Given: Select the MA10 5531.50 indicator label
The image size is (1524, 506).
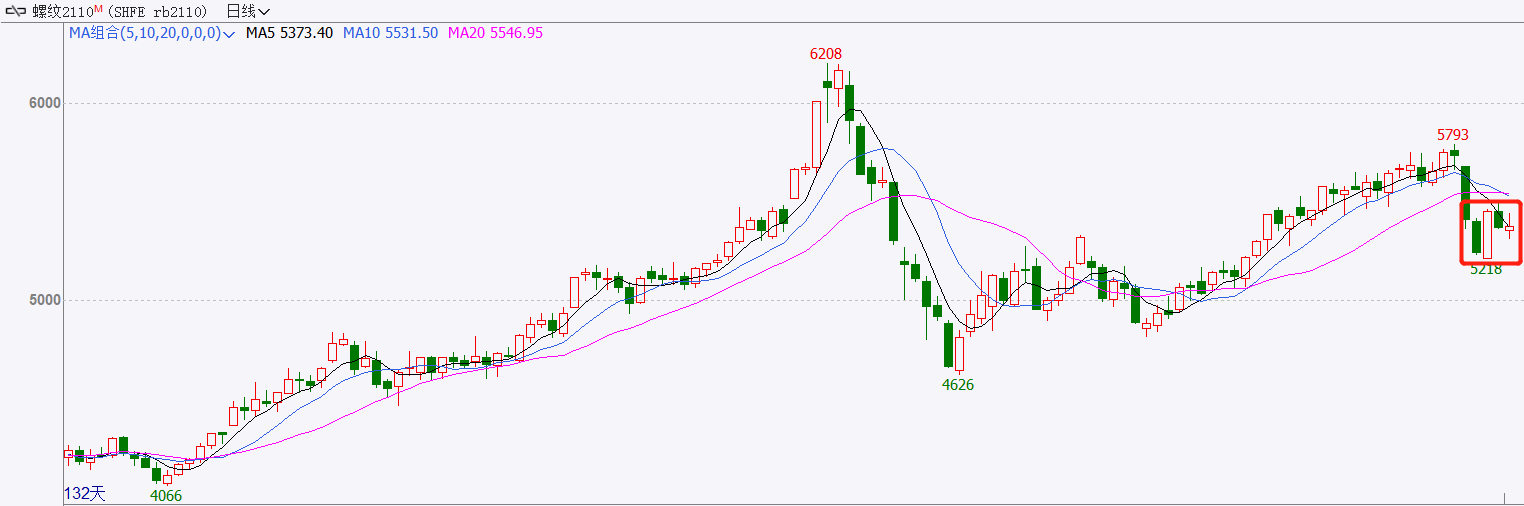Looking at the screenshot, I should [391, 33].
